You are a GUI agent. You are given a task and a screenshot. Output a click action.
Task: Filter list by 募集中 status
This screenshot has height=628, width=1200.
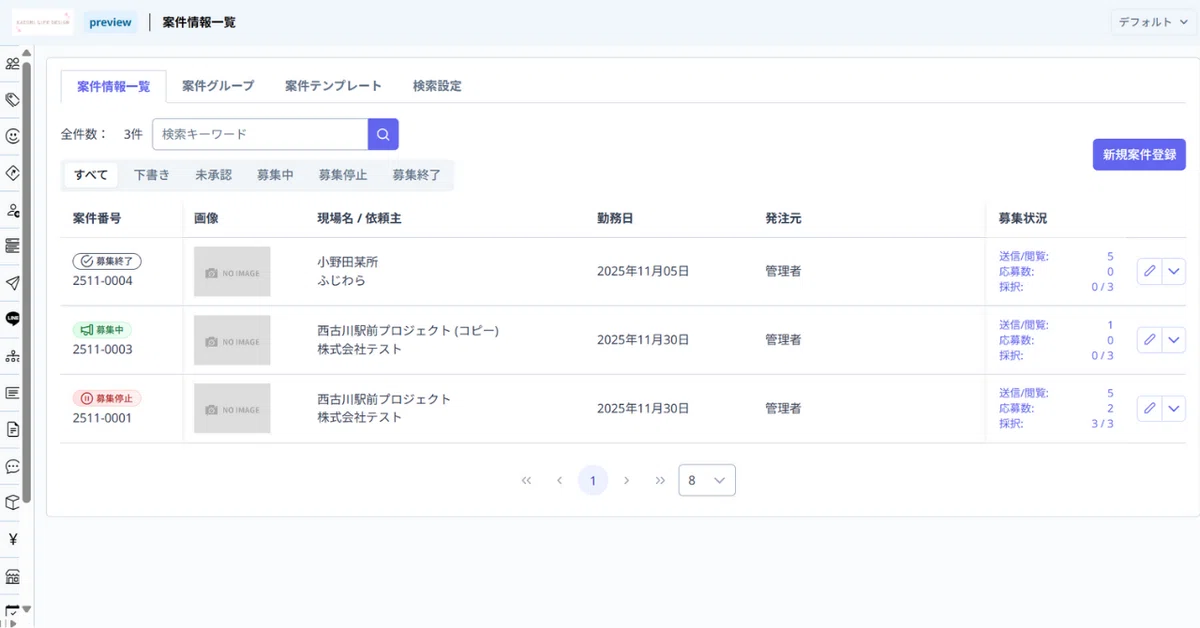(275, 175)
